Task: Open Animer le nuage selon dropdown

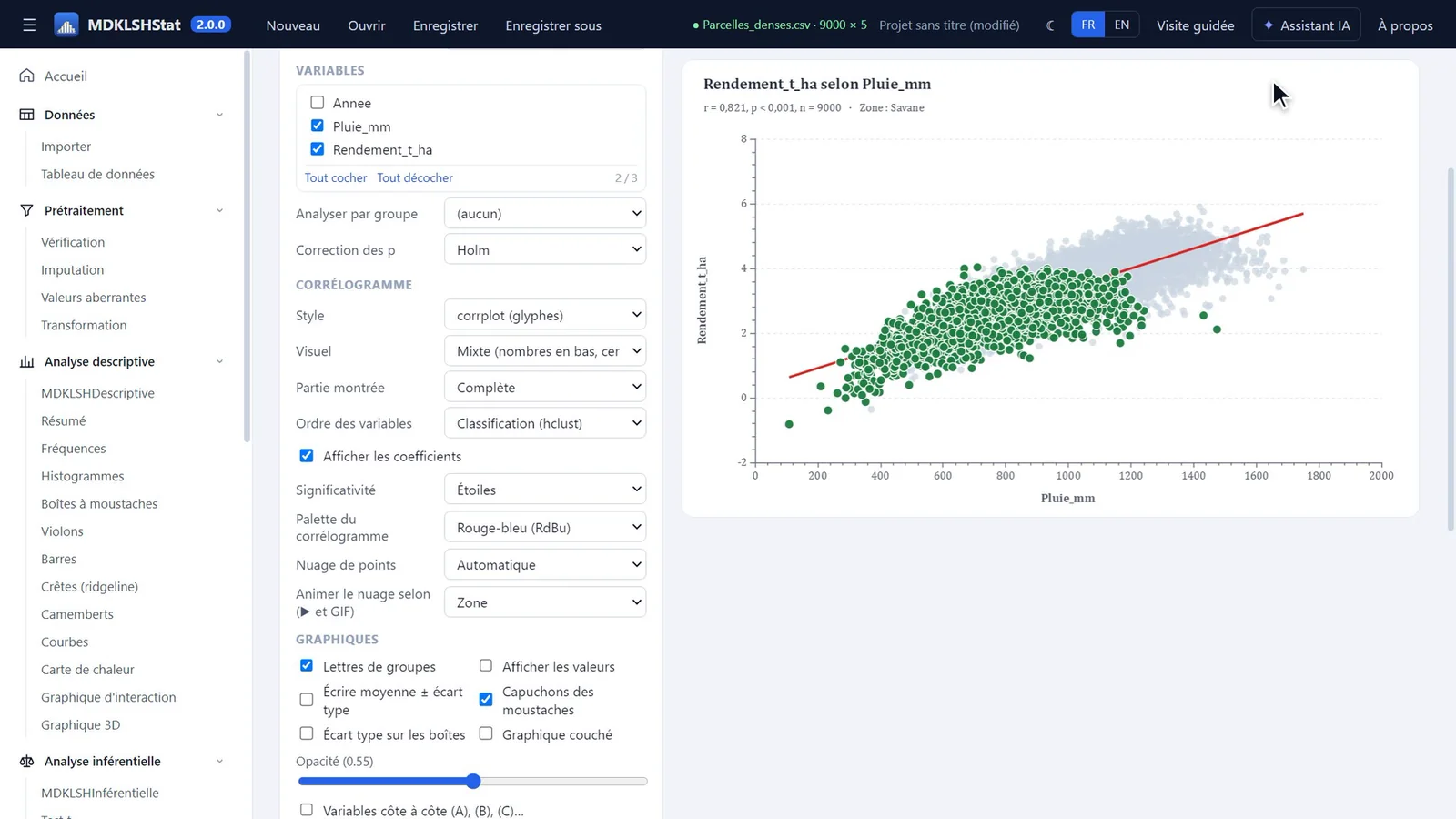Action: (545, 602)
